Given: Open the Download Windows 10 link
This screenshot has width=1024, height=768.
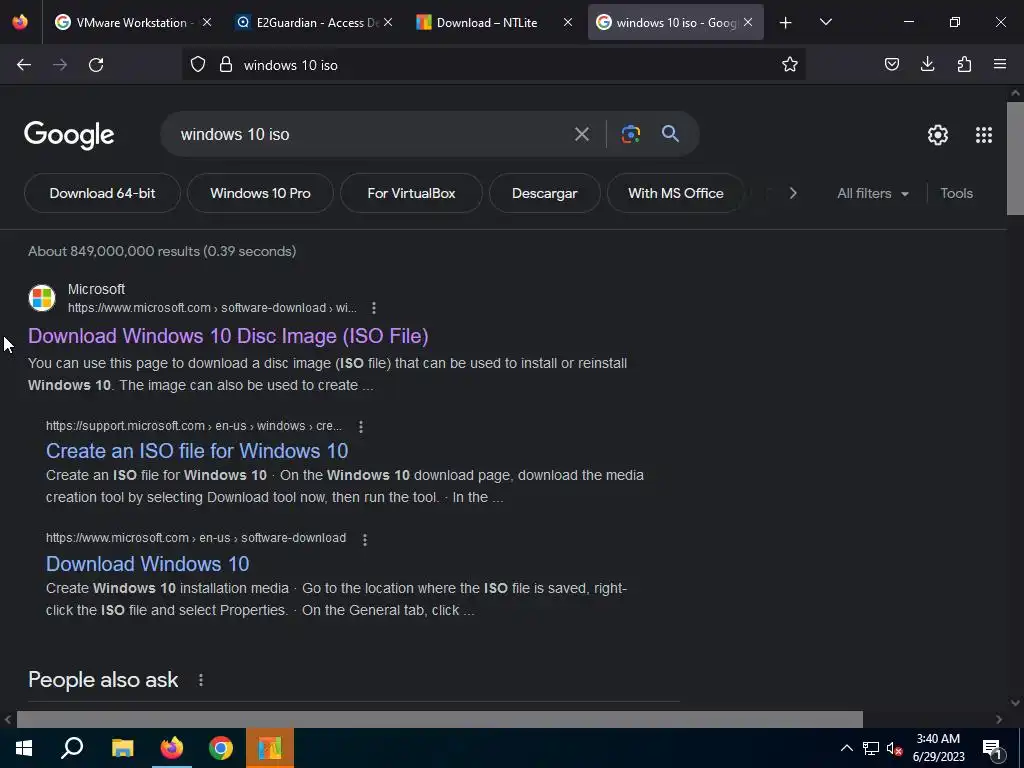Looking at the screenshot, I should 148,564.
